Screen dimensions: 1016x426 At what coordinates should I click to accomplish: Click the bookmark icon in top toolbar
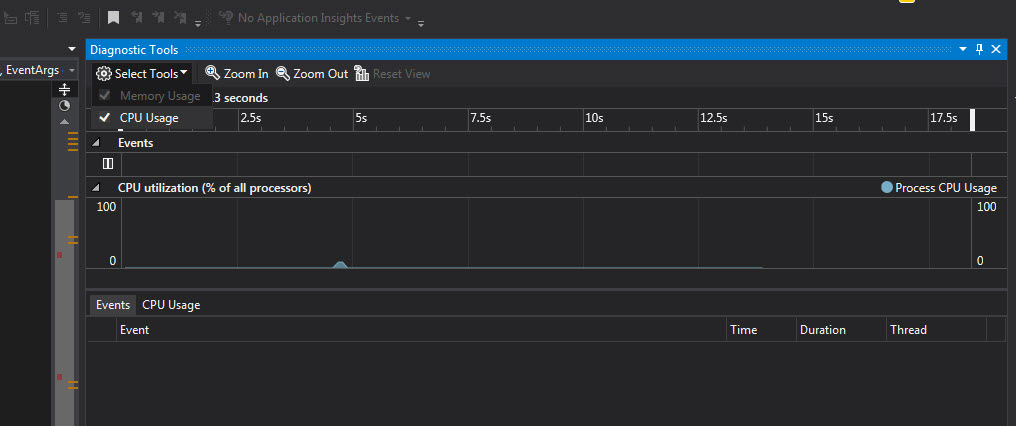pos(113,18)
